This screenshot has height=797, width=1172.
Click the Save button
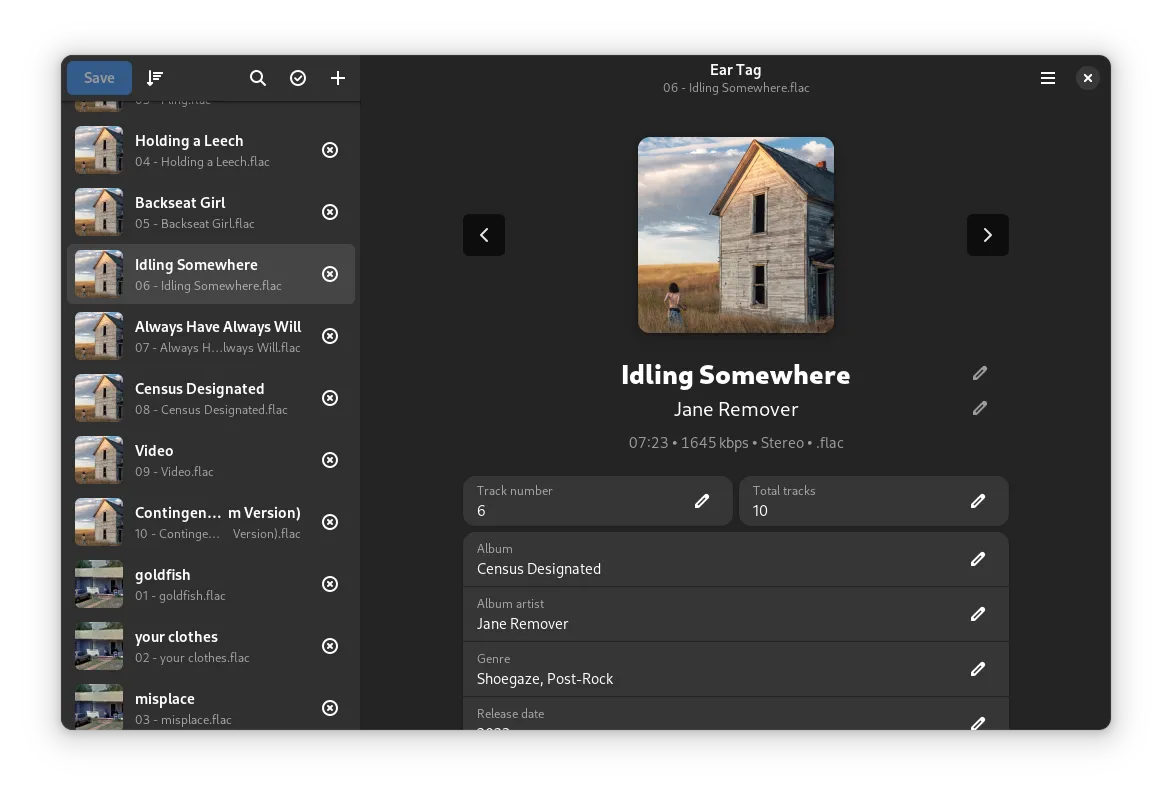pyautogui.click(x=98, y=77)
